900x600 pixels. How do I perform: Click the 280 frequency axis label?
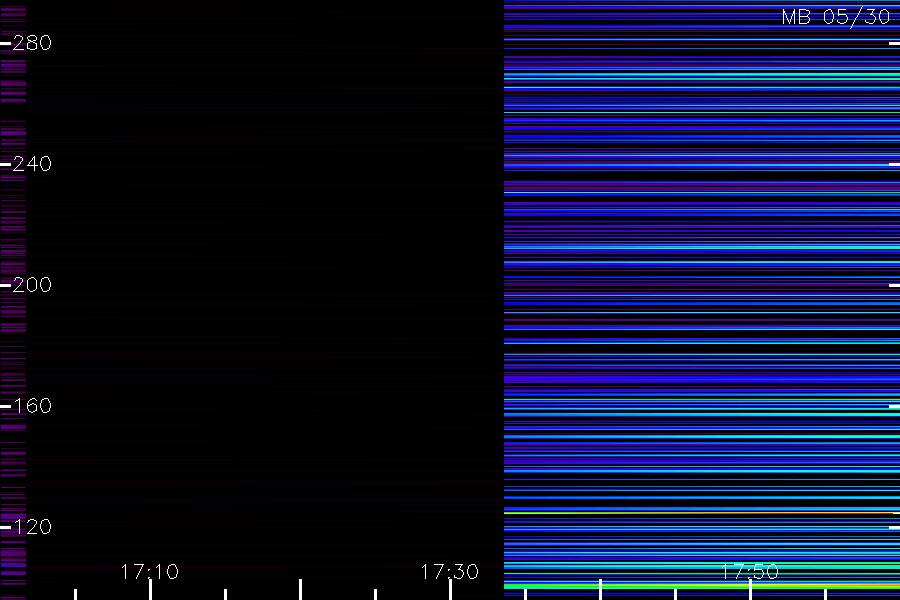click(32, 43)
